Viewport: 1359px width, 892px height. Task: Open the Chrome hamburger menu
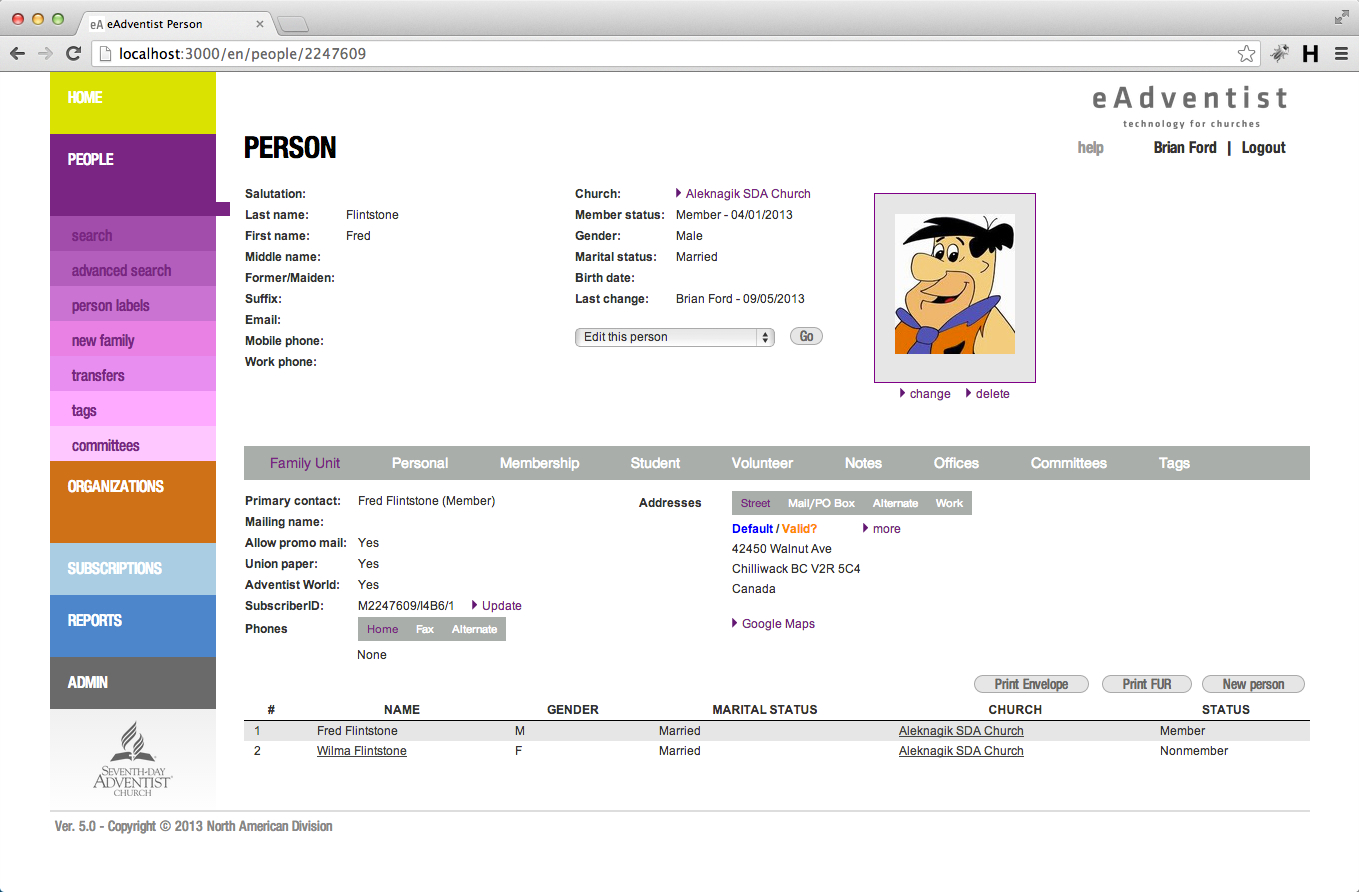click(x=1341, y=54)
